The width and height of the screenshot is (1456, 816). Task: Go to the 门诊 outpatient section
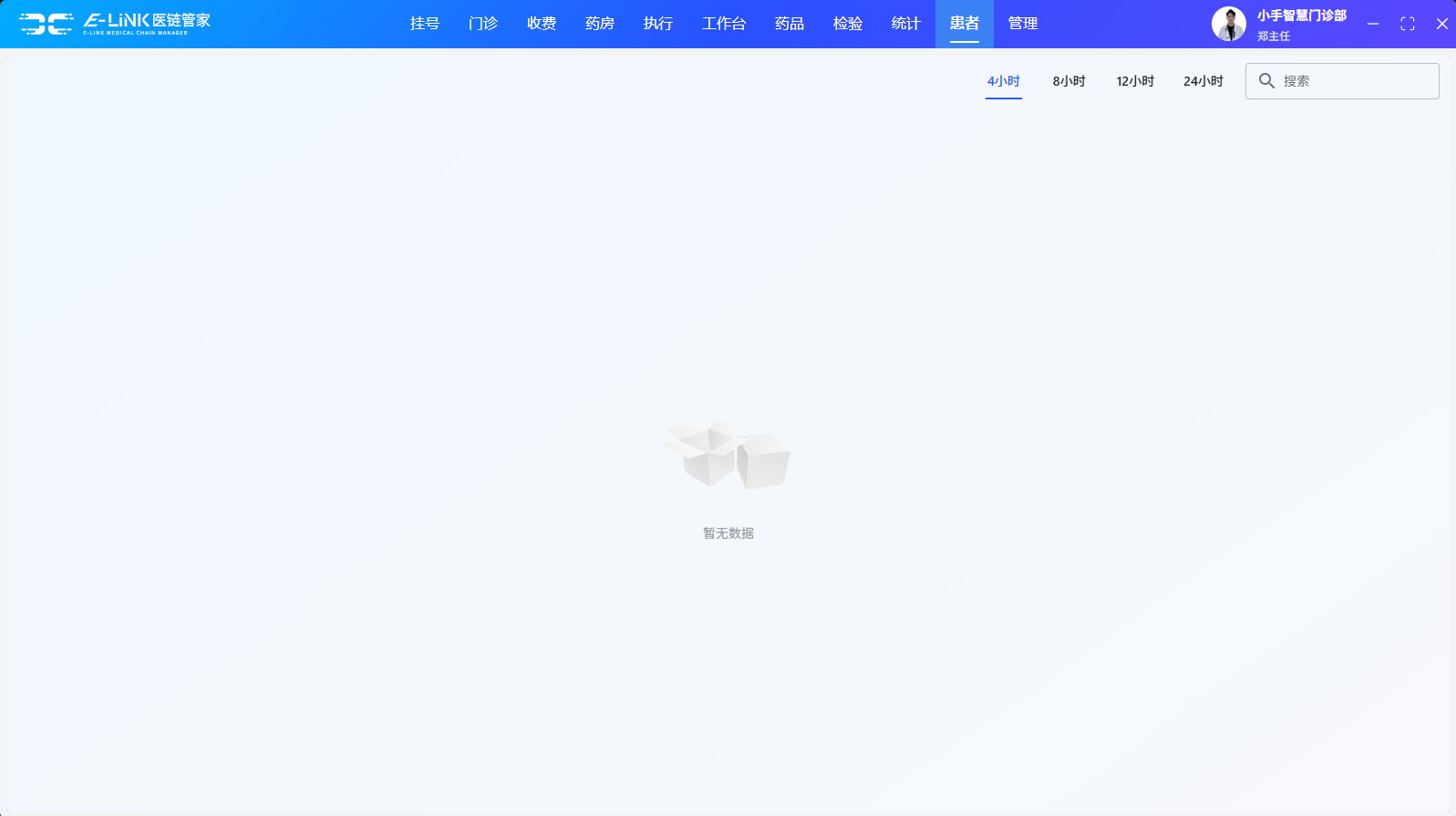click(482, 24)
